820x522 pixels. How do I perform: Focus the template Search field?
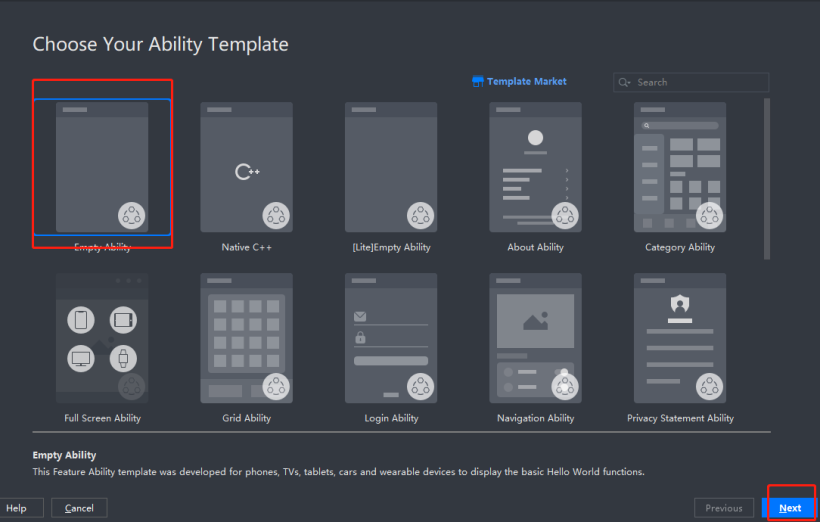[x=691, y=82]
